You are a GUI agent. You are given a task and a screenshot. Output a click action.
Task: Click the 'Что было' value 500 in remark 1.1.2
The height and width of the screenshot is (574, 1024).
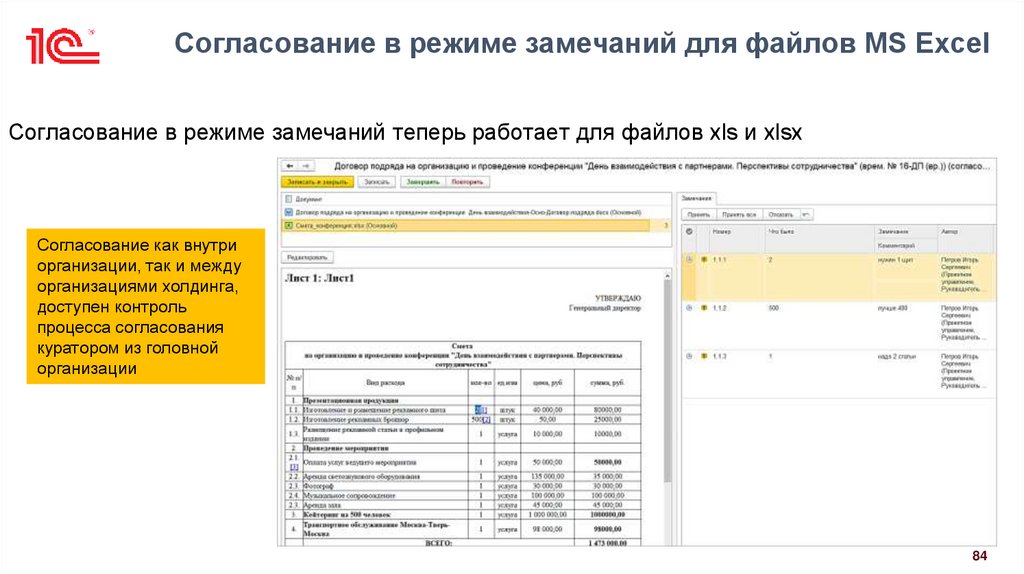coord(774,308)
